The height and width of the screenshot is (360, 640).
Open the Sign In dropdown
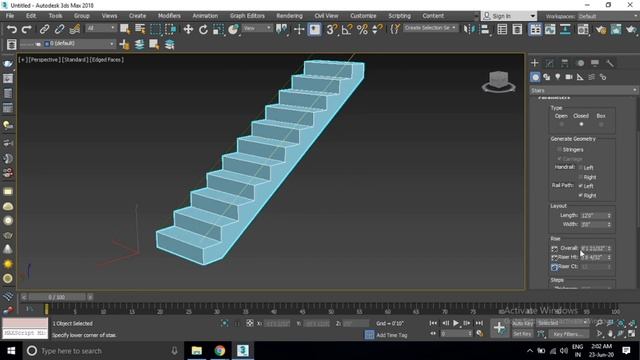click(x=509, y=16)
